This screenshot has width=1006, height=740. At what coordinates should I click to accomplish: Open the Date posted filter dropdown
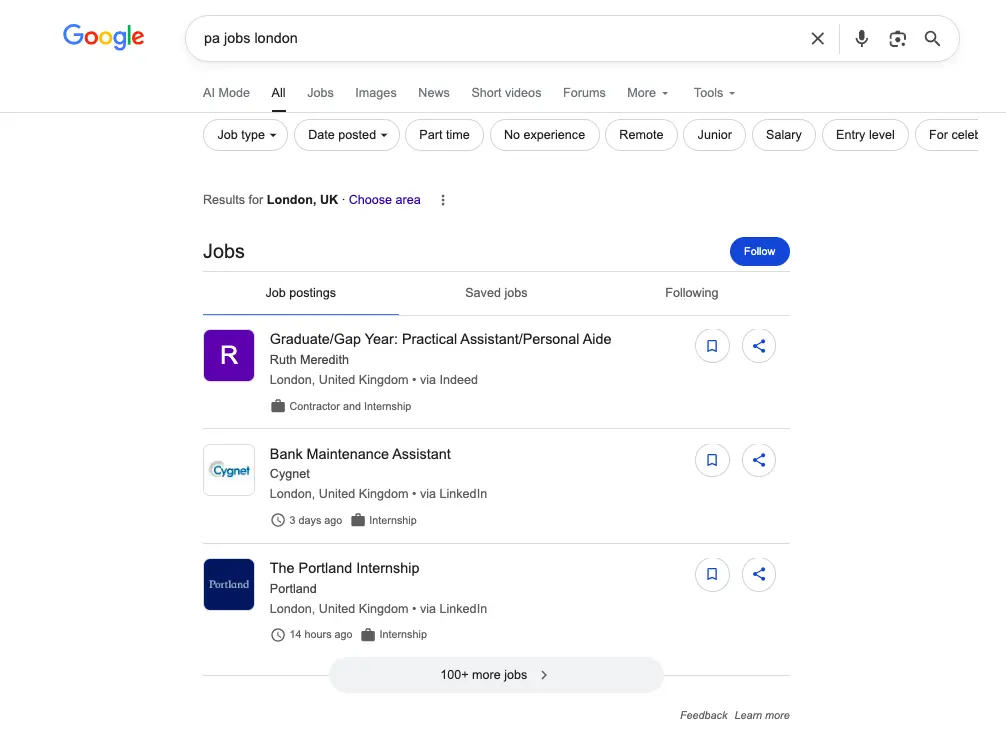coord(347,135)
